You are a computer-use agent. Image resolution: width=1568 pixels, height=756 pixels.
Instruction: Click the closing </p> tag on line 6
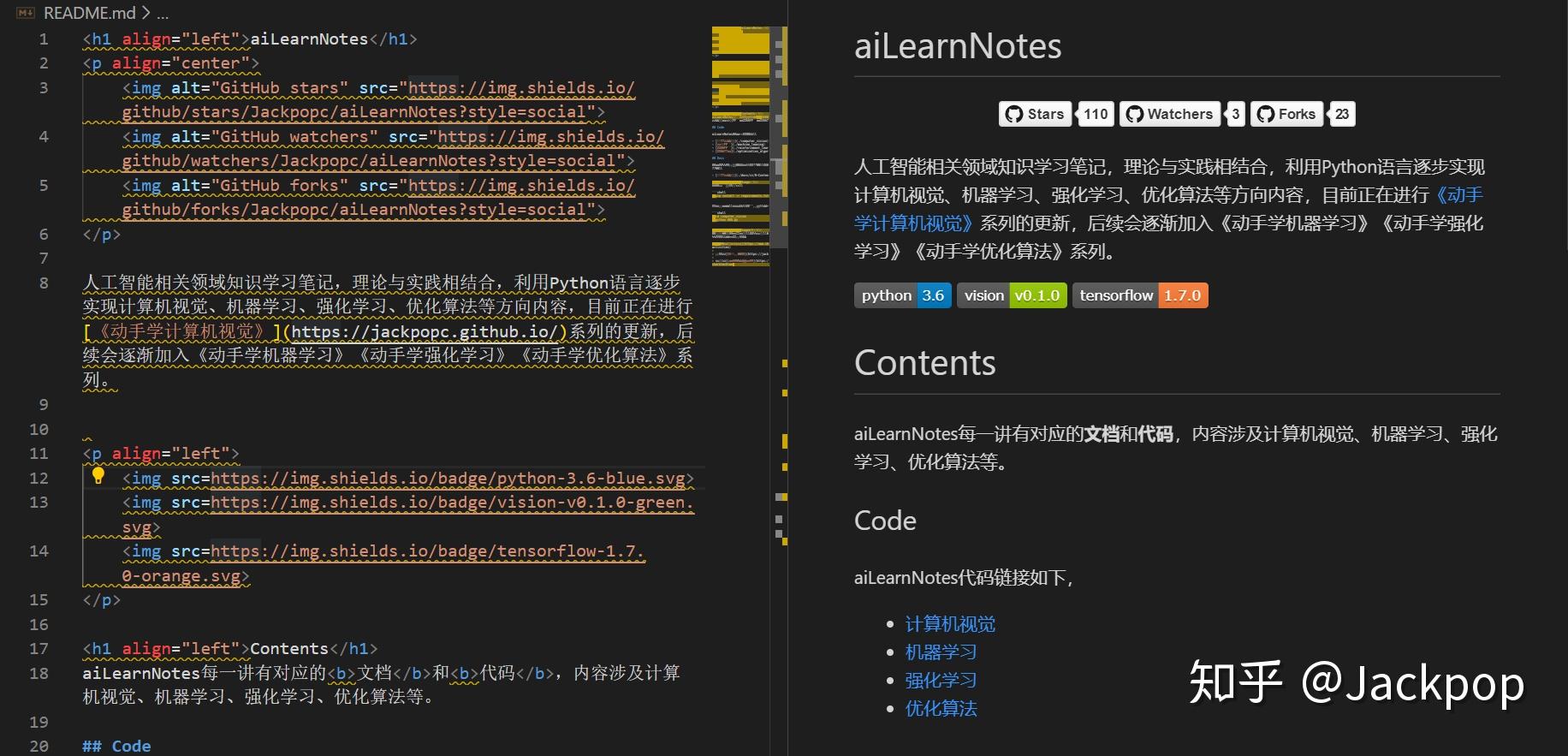102,235
